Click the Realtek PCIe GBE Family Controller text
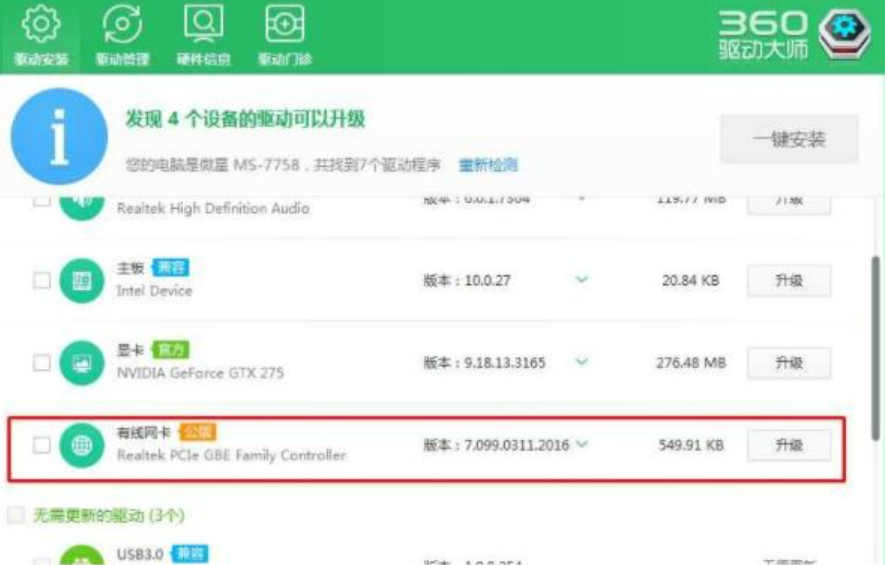 coord(231,455)
